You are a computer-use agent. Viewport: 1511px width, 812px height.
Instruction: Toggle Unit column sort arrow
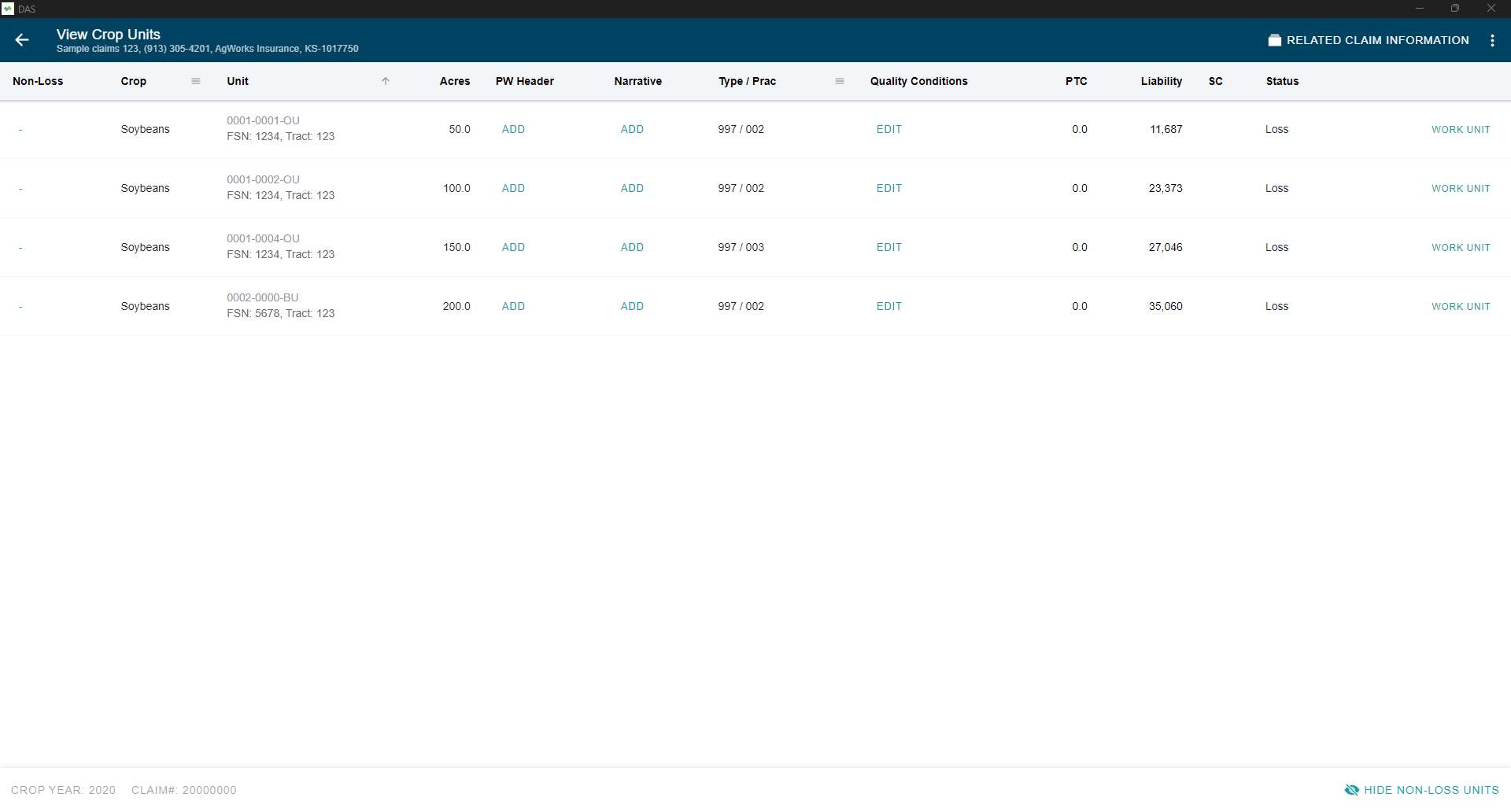tap(386, 81)
